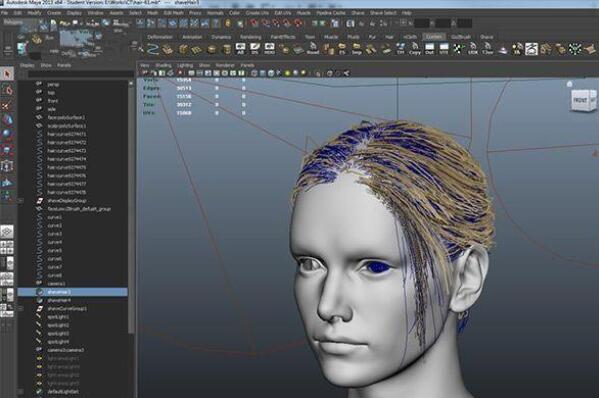Open the outliner Display menu
The width and height of the screenshot is (599, 398).
tap(27, 65)
